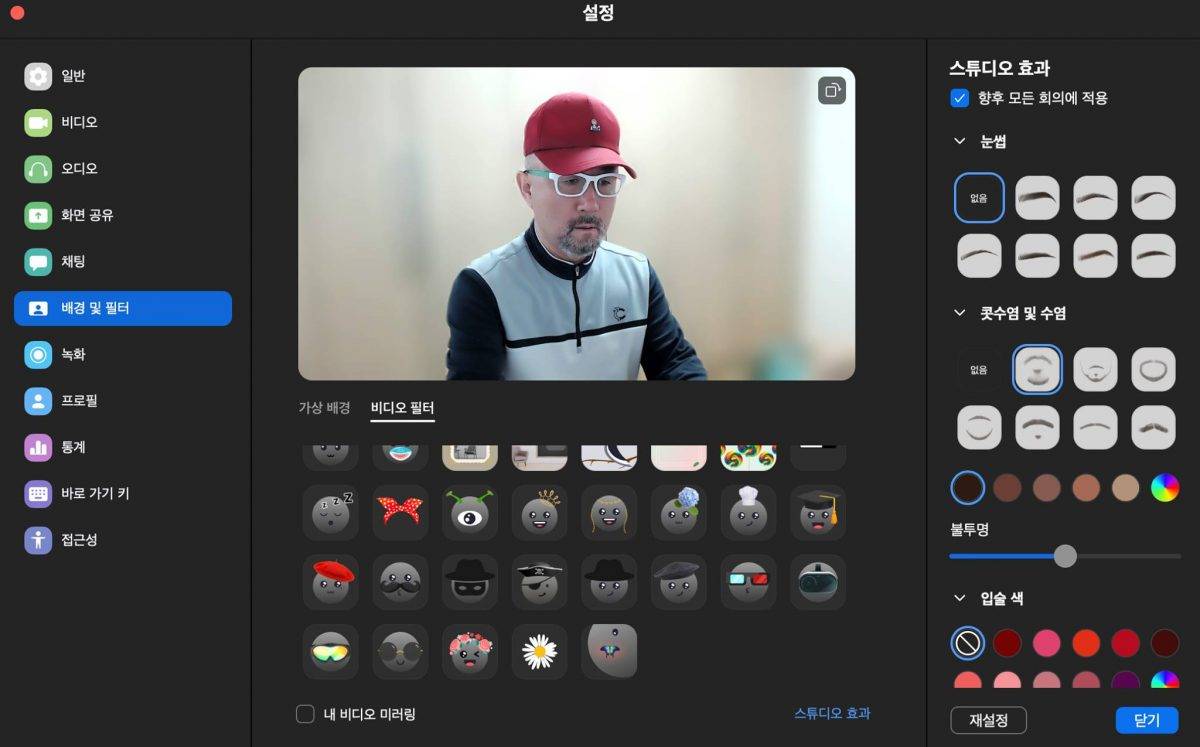Open the 스튜디오 효과 link
The image size is (1200, 747).
[832, 713]
